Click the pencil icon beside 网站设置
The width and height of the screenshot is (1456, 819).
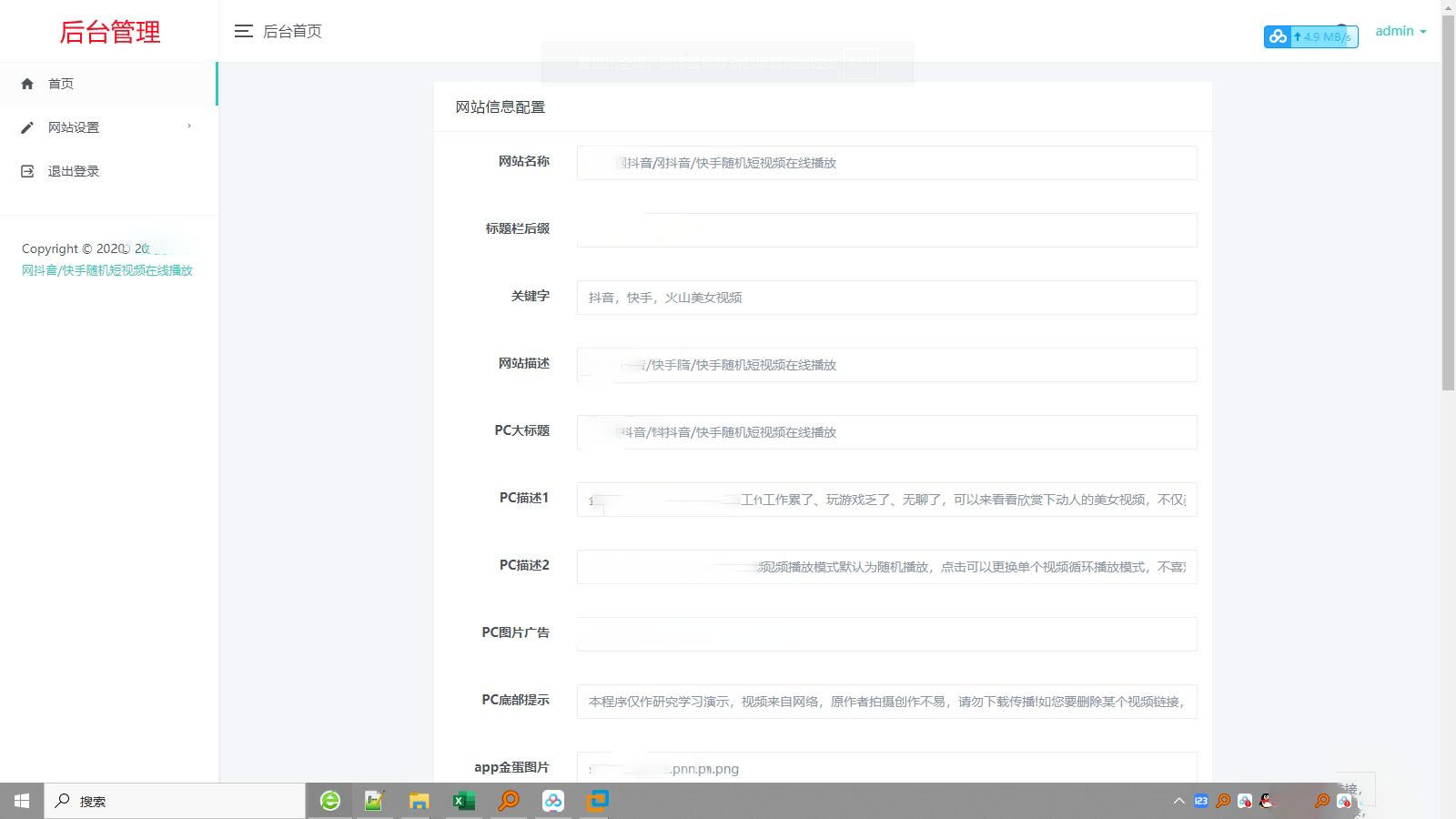[27, 127]
